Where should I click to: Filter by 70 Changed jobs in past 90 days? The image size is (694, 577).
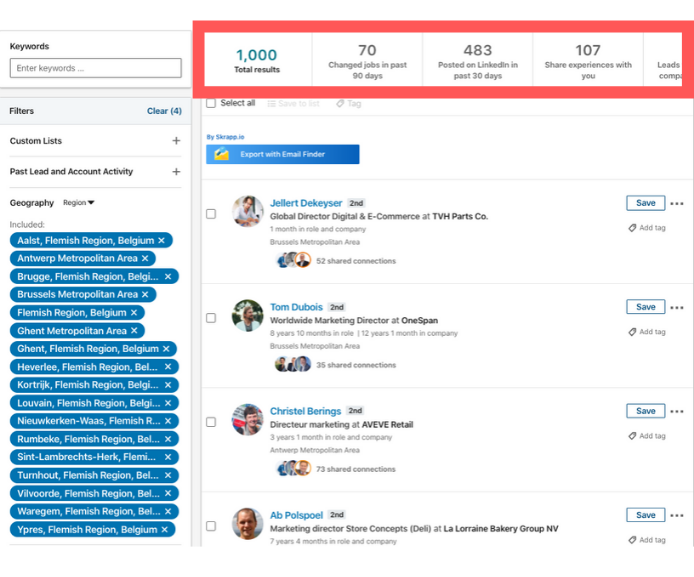coord(367,60)
